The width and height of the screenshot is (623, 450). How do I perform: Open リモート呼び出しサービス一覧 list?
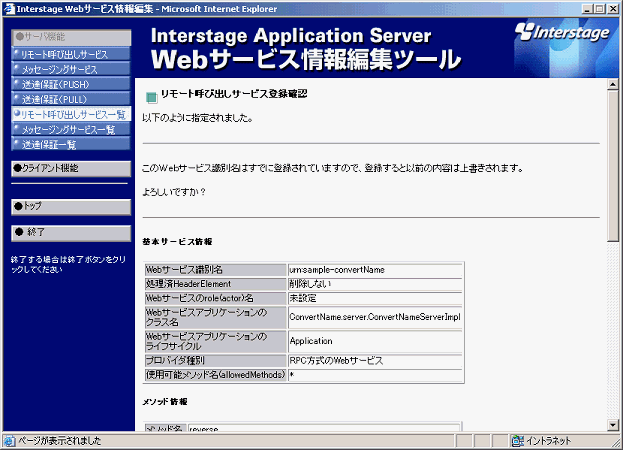[x=71, y=114]
